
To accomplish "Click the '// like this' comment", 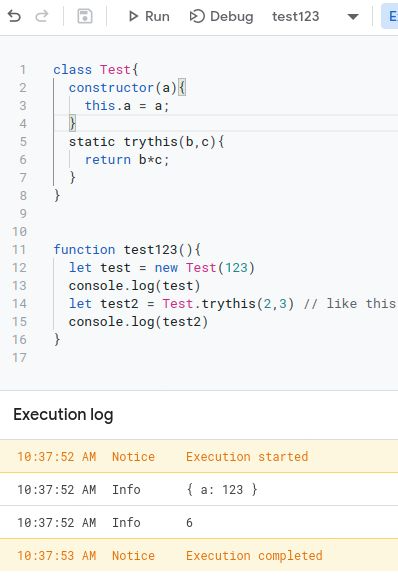I will click(350, 303).
